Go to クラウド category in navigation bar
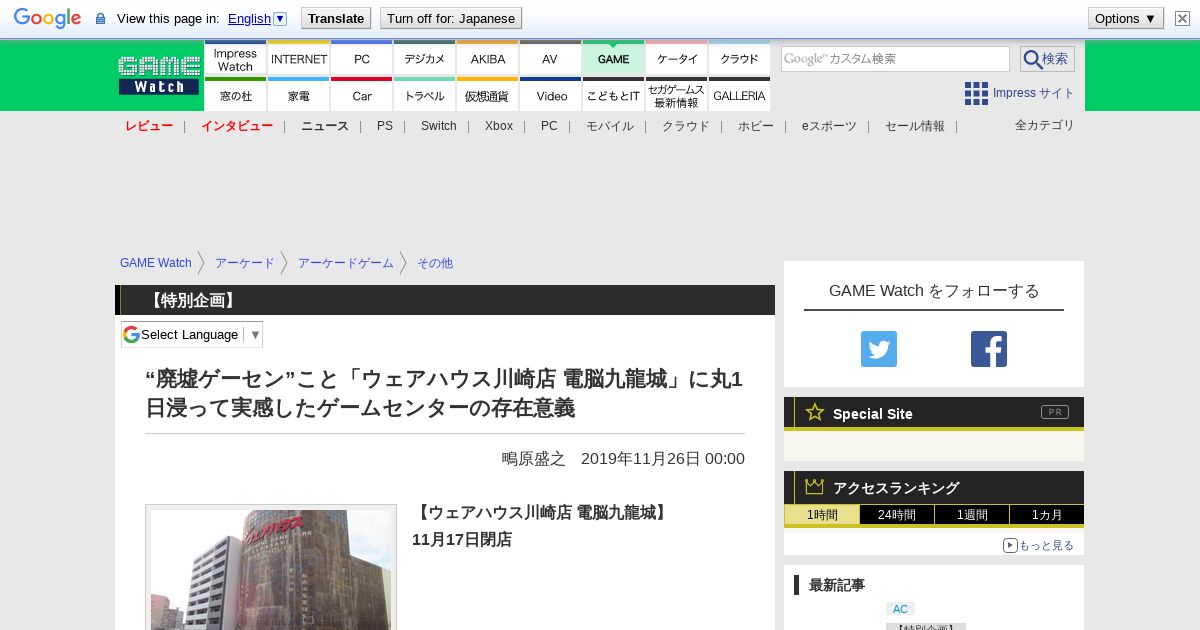This screenshot has width=1200, height=630. (x=686, y=126)
